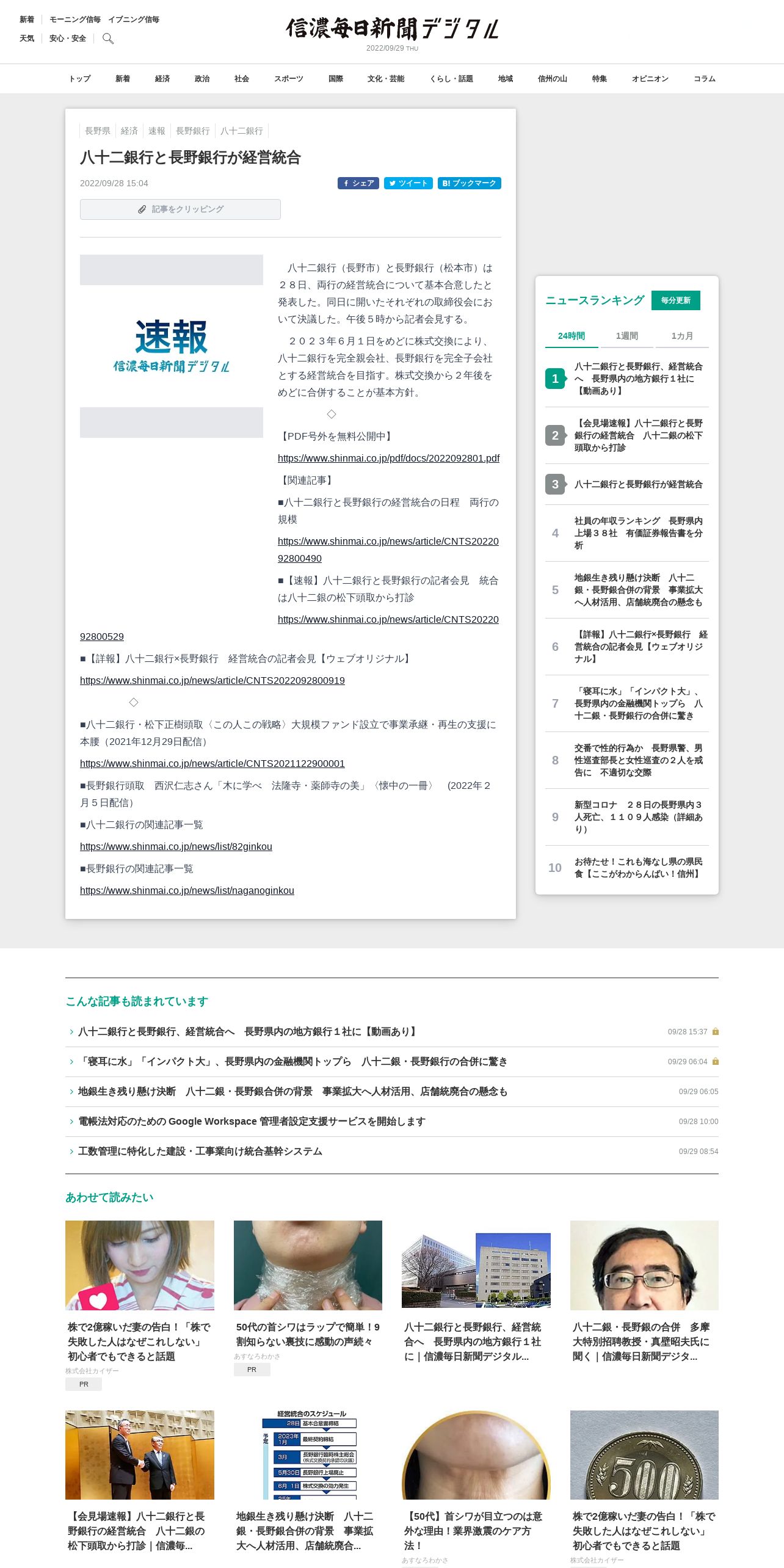
Task: Open イブニング信毎 link in header
Action: click(134, 20)
